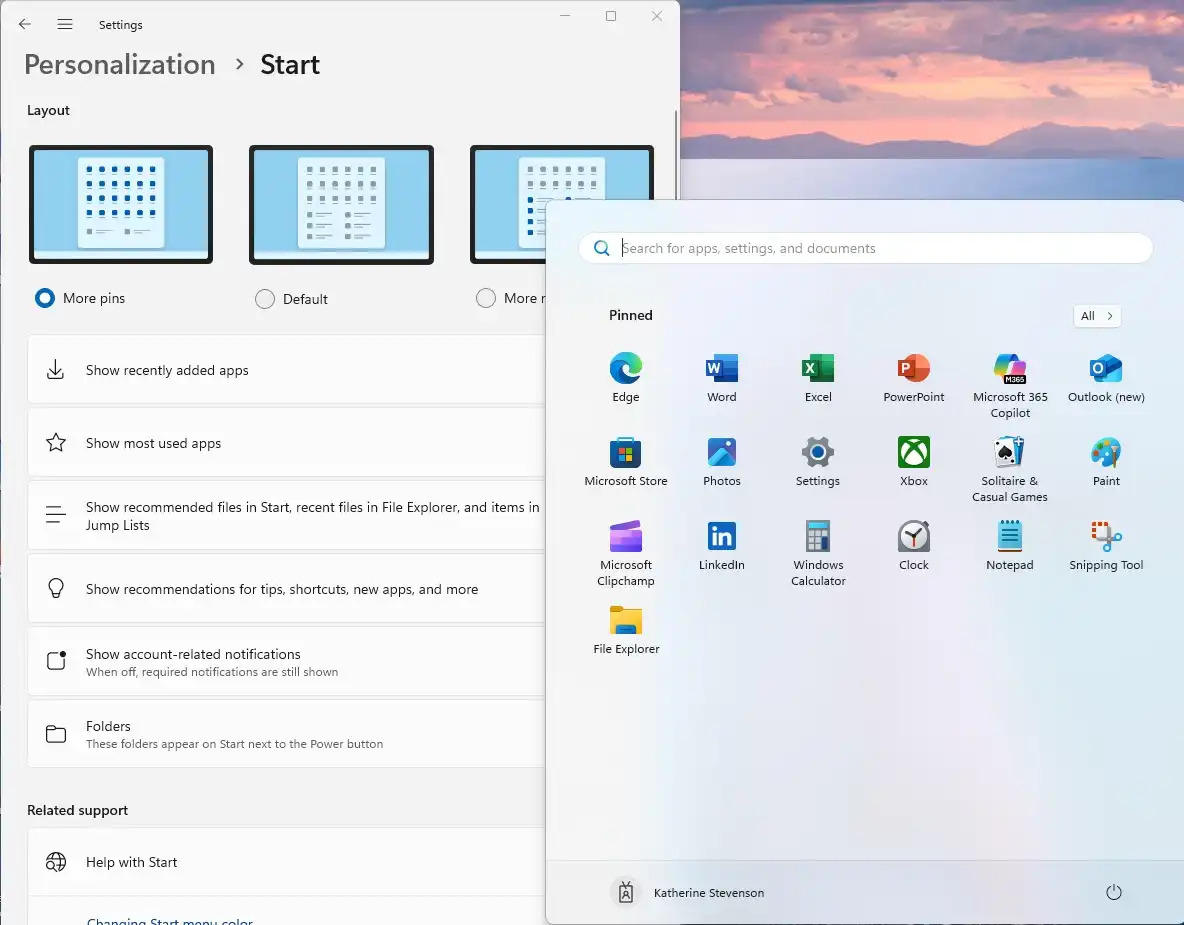Choose the Default layout option
The height and width of the screenshot is (925, 1184).
[x=265, y=298]
